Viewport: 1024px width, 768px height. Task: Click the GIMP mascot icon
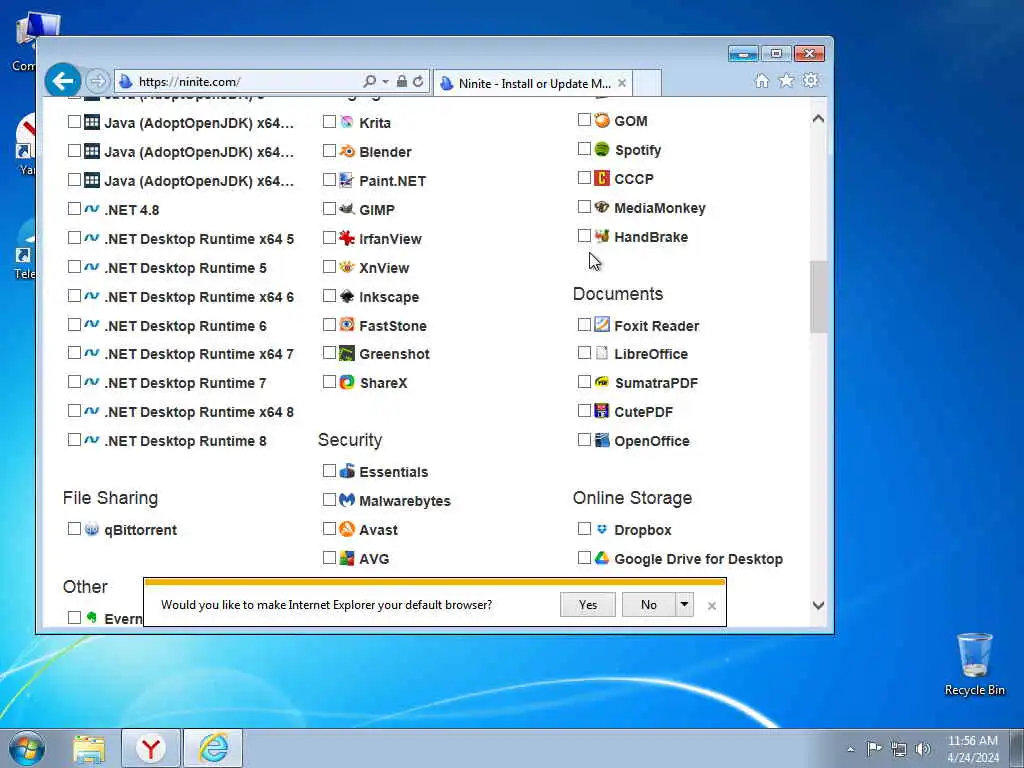click(347, 209)
